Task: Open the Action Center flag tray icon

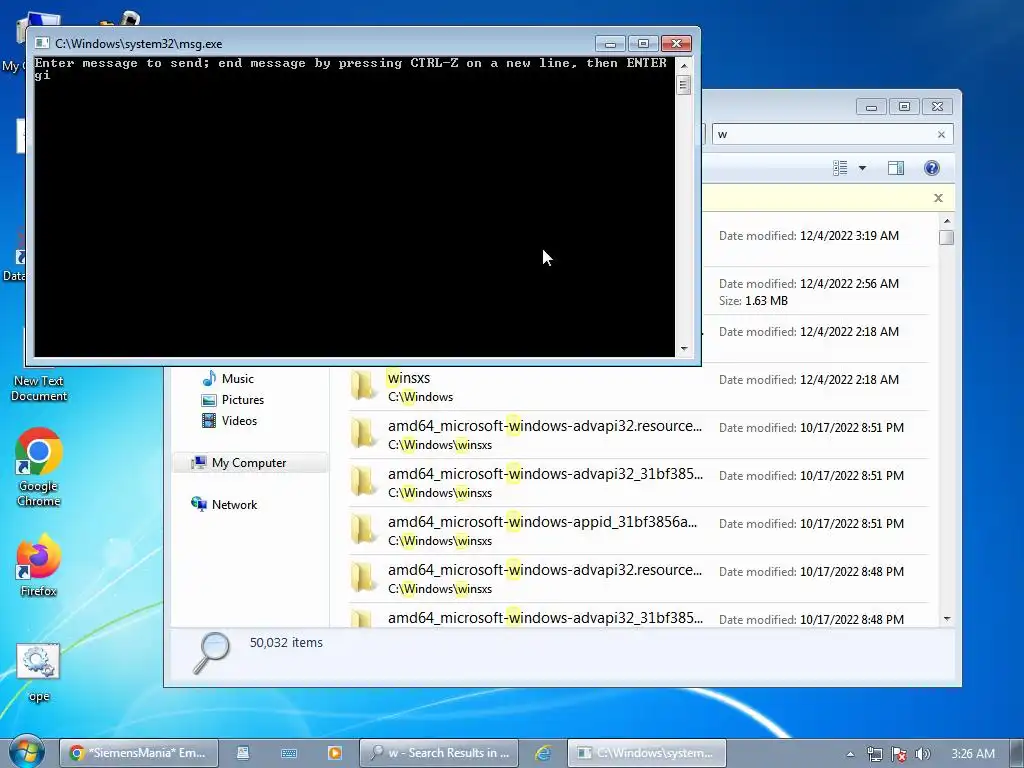Action: click(x=899, y=754)
